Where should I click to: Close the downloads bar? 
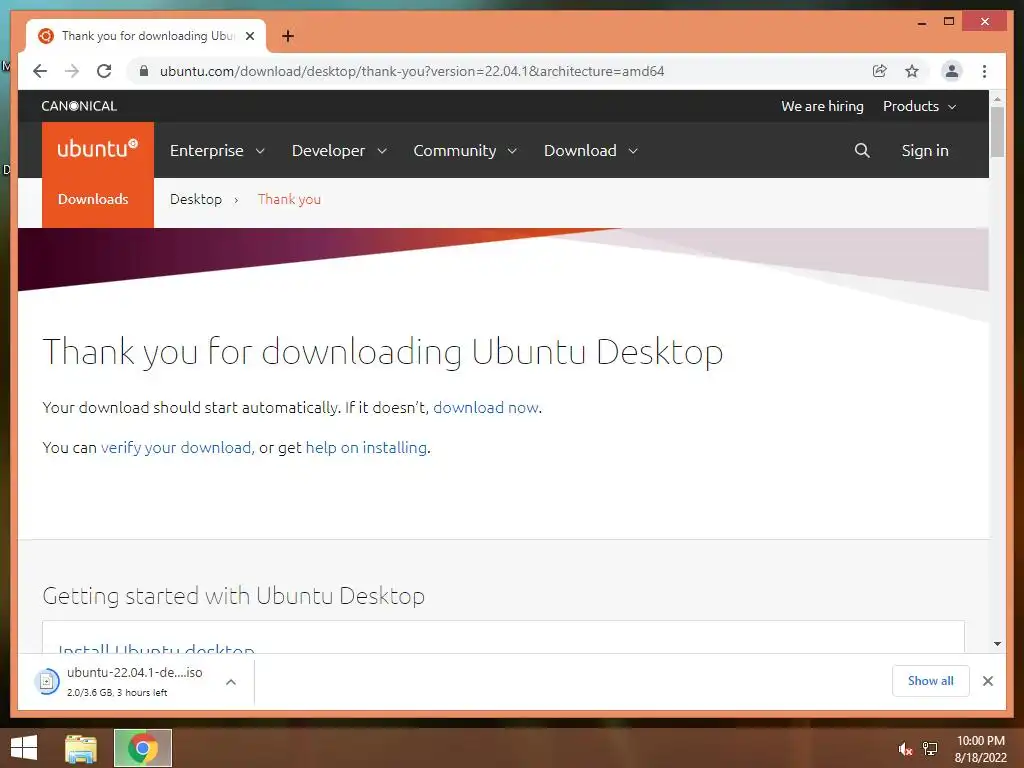tap(987, 681)
